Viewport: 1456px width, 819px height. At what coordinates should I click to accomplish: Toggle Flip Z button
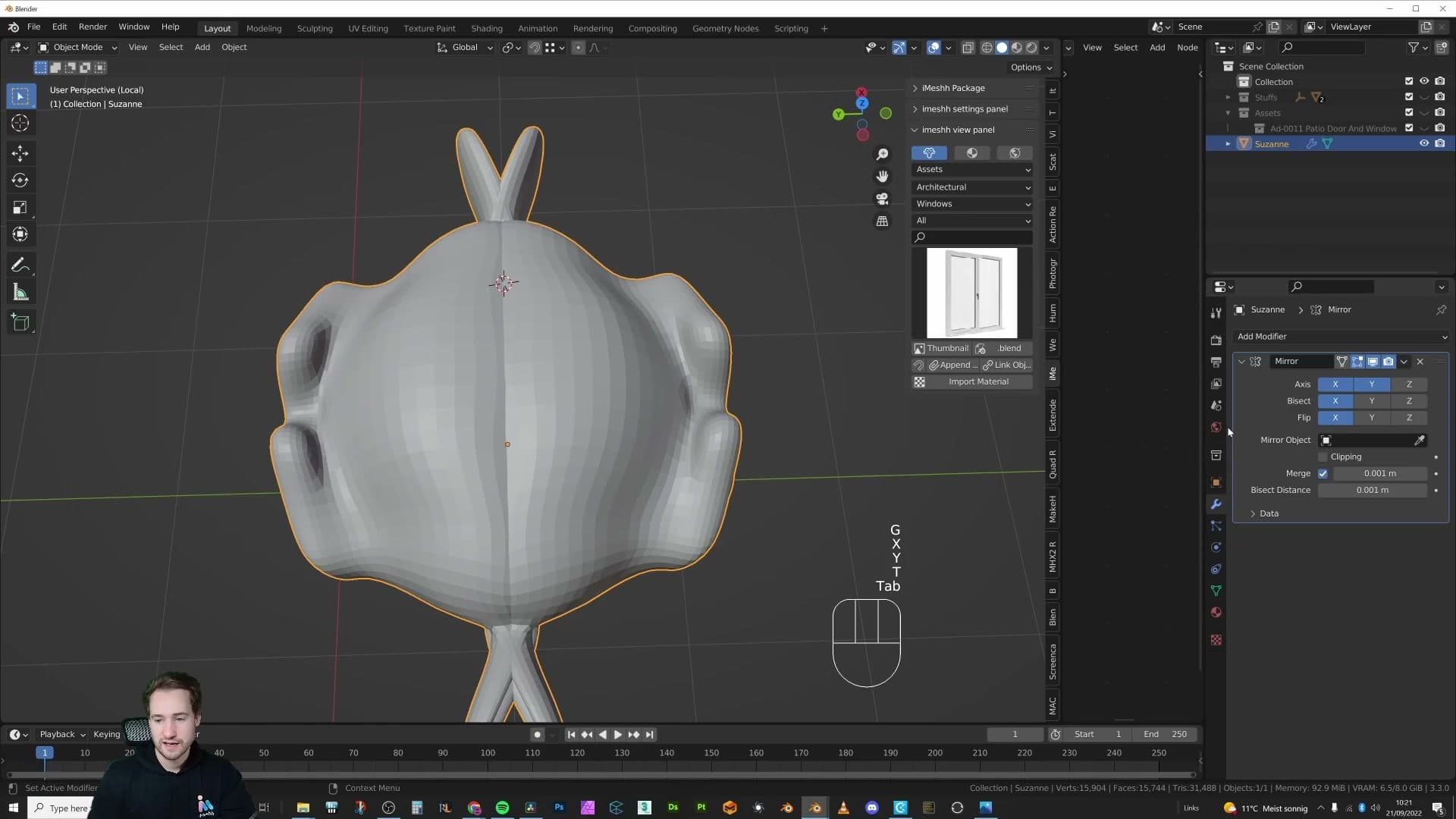click(1409, 418)
